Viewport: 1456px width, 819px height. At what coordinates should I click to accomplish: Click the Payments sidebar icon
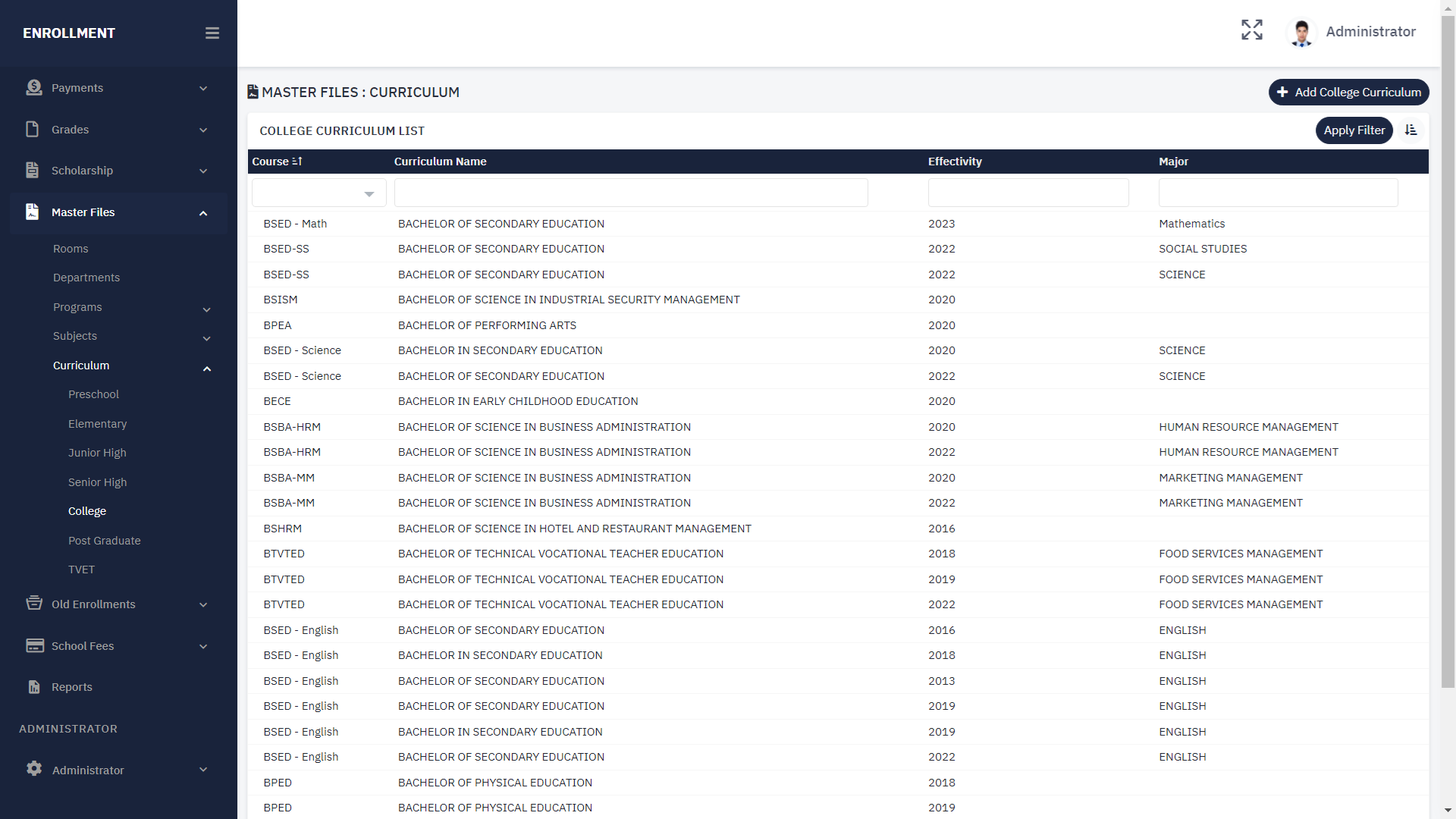(33, 88)
